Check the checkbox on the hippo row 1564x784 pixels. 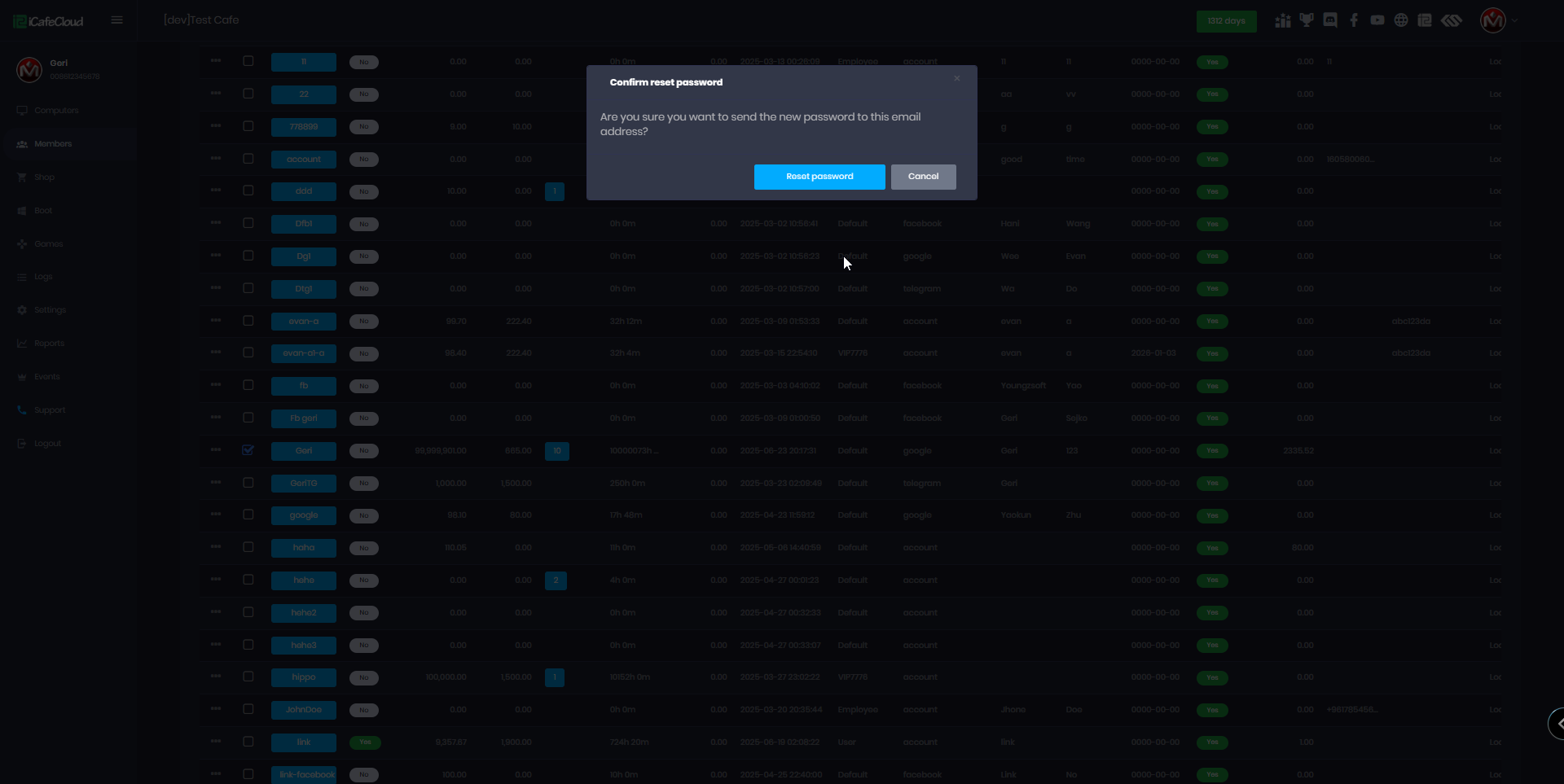point(248,677)
